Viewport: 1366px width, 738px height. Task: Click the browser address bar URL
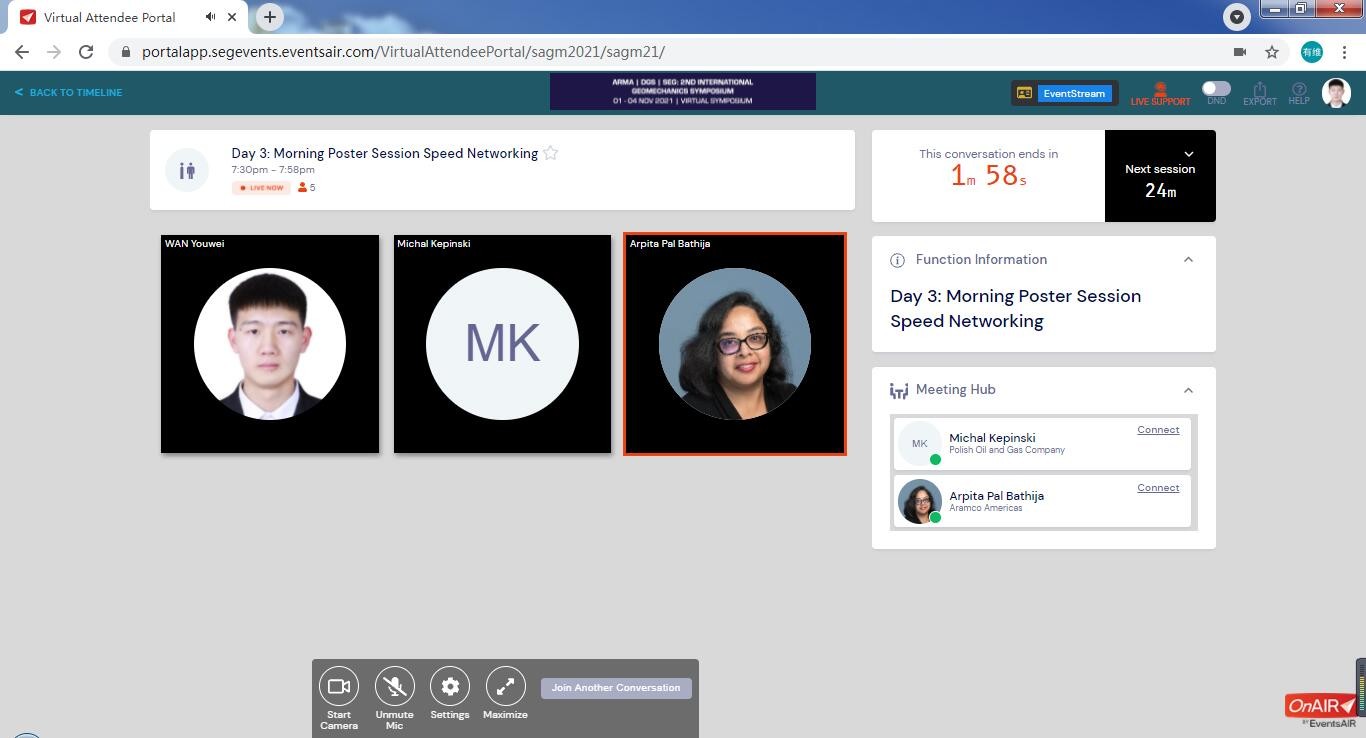click(403, 52)
